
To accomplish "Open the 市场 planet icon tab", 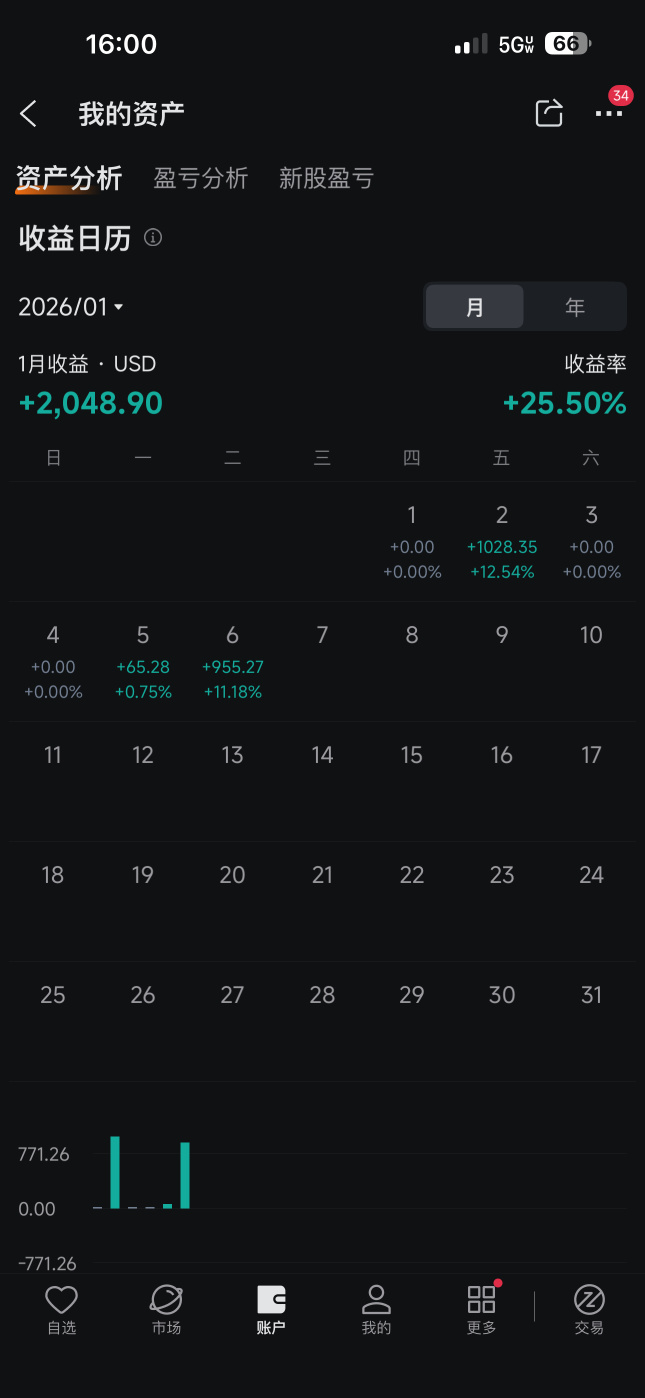I will (x=166, y=1311).
